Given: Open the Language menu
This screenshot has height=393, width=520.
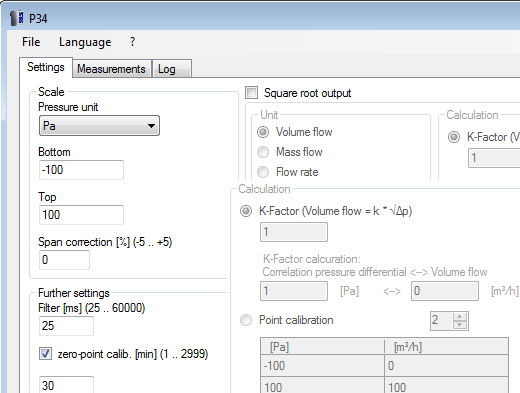Looking at the screenshot, I should click(85, 42).
